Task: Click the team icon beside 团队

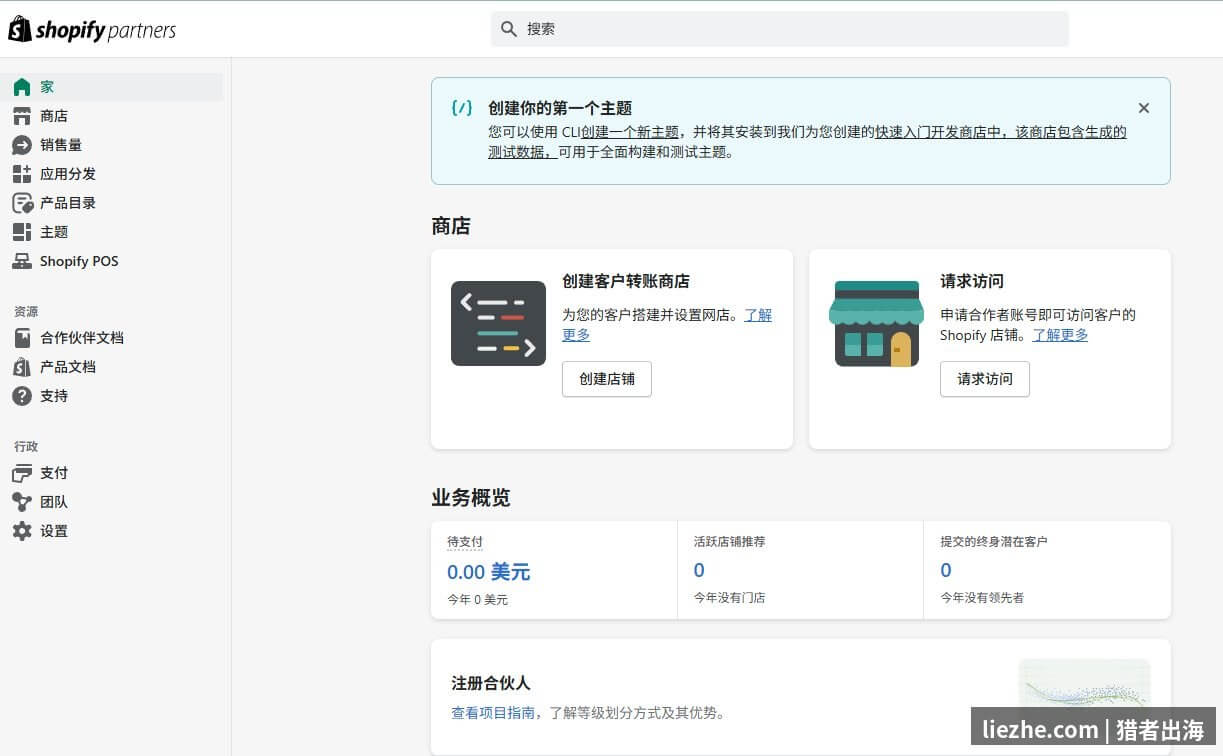Action: coord(22,502)
